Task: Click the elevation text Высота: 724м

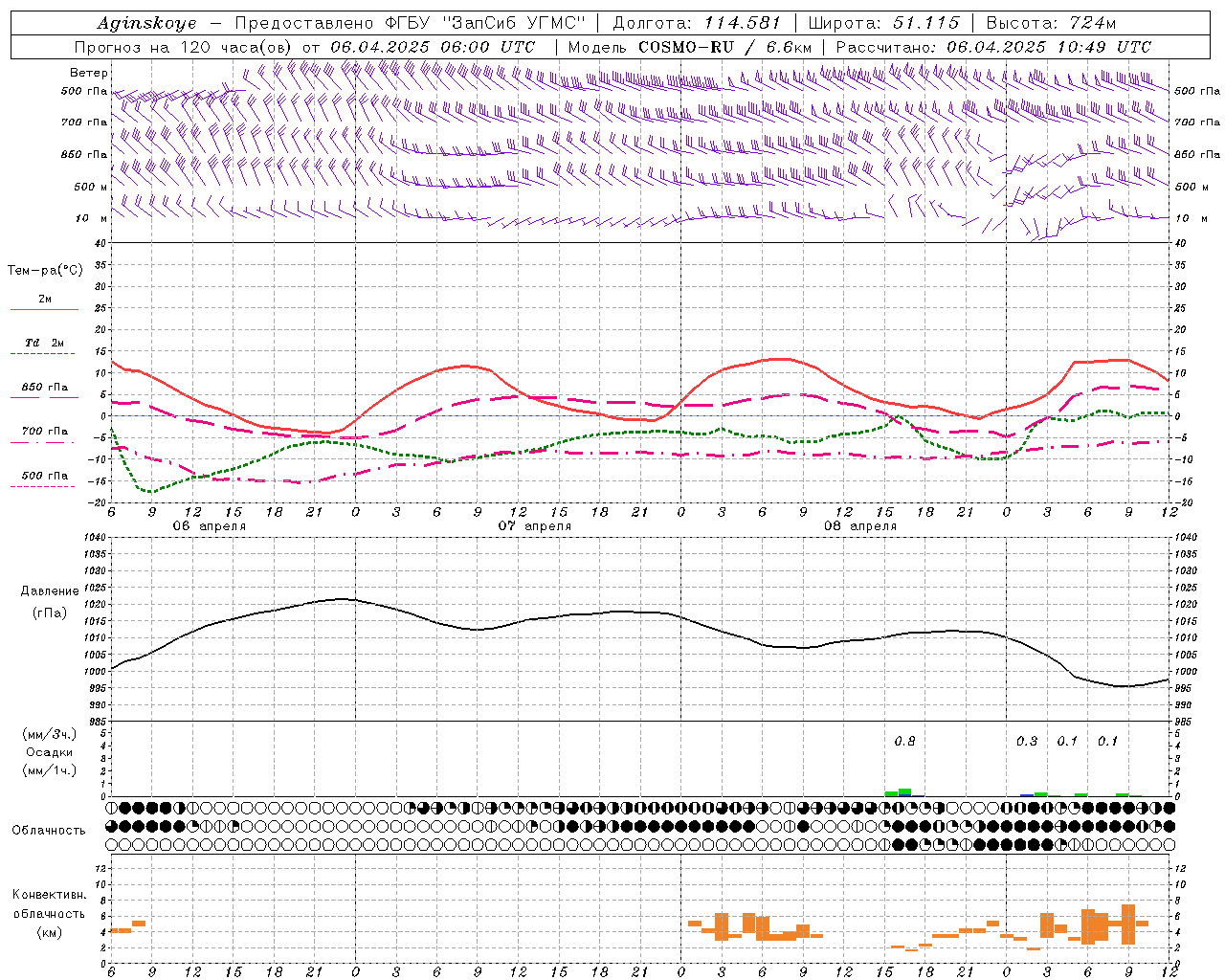Action: click(x=1051, y=23)
